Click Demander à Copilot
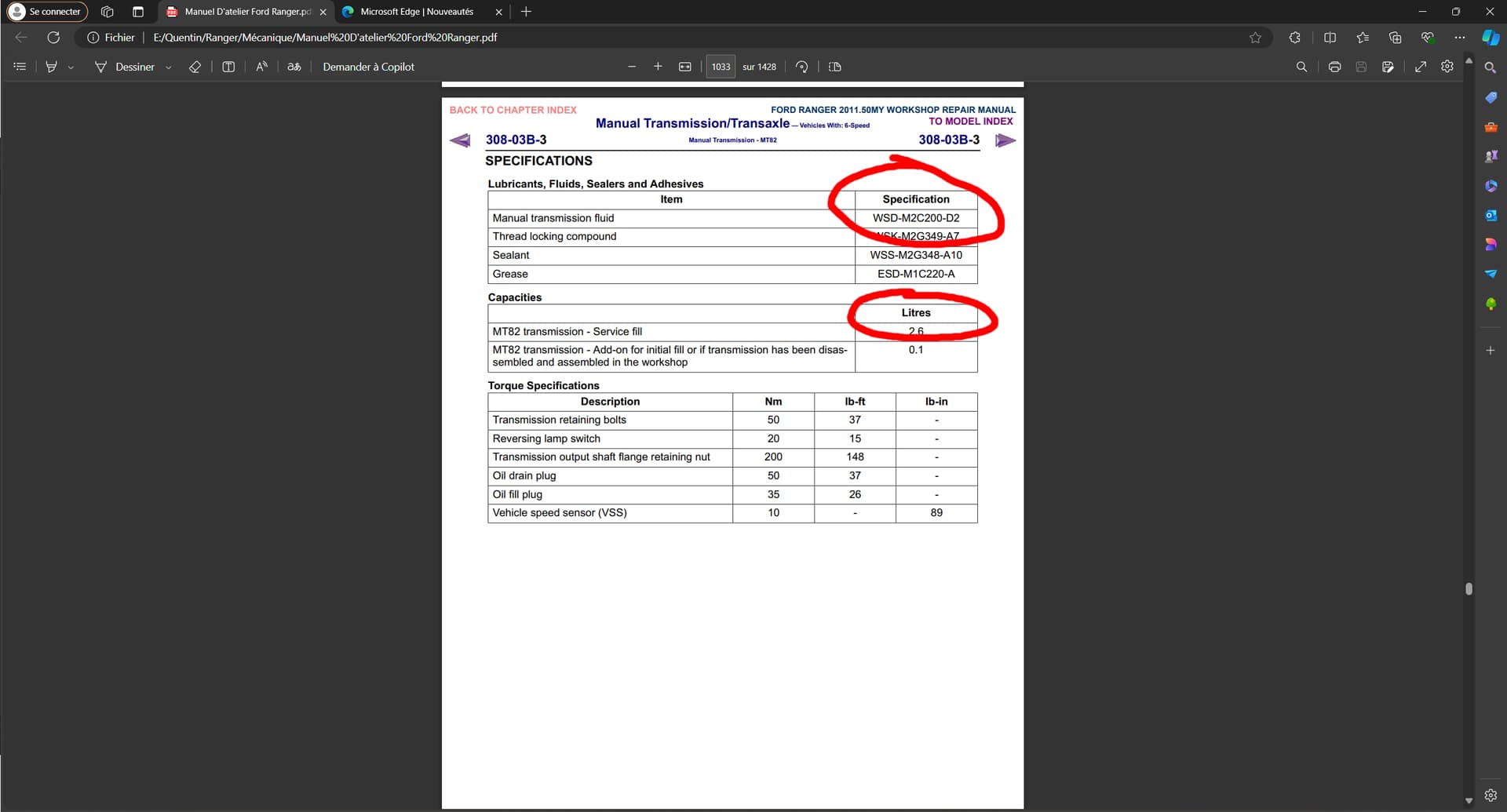 (368, 67)
